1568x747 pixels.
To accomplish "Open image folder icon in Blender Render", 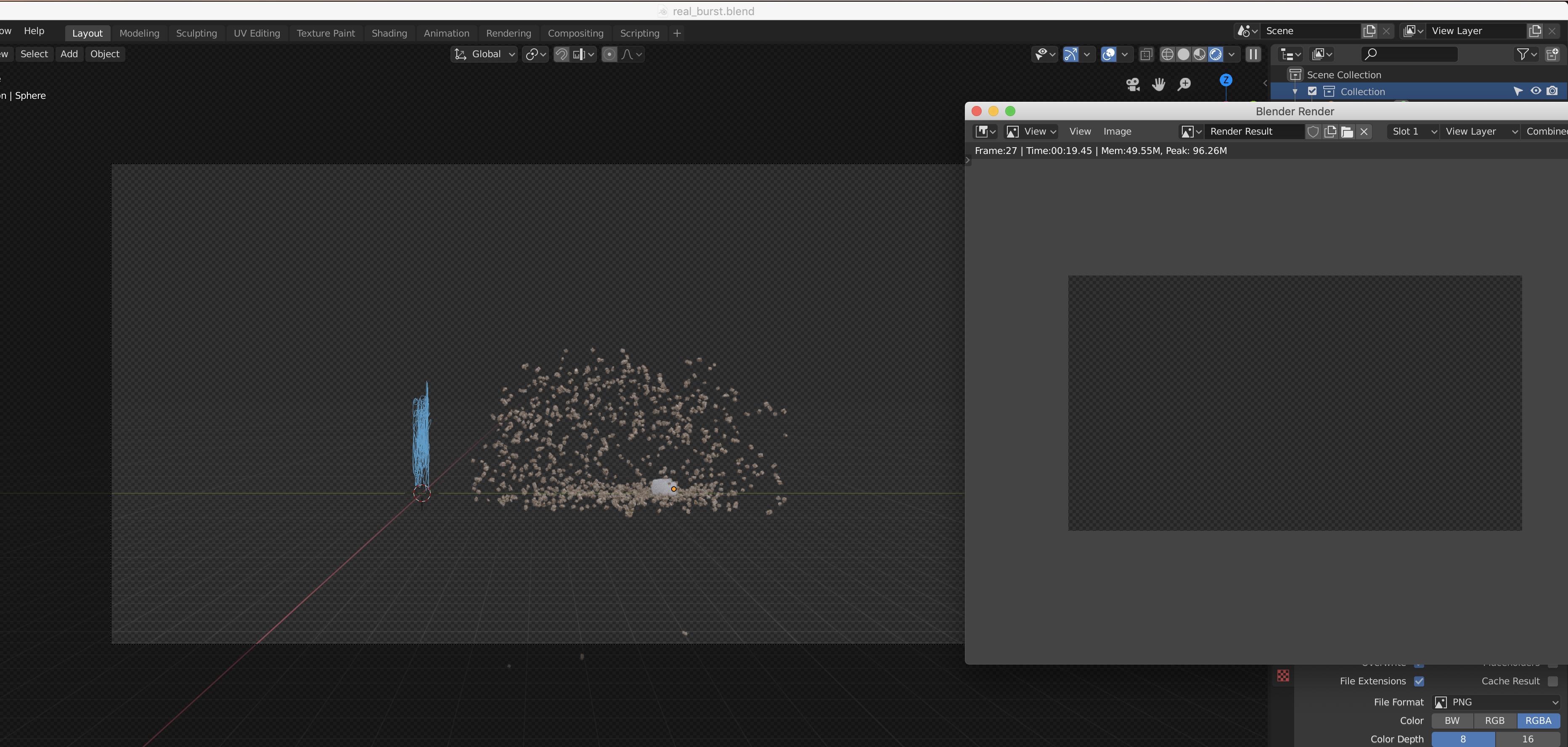I will pyautogui.click(x=1347, y=132).
